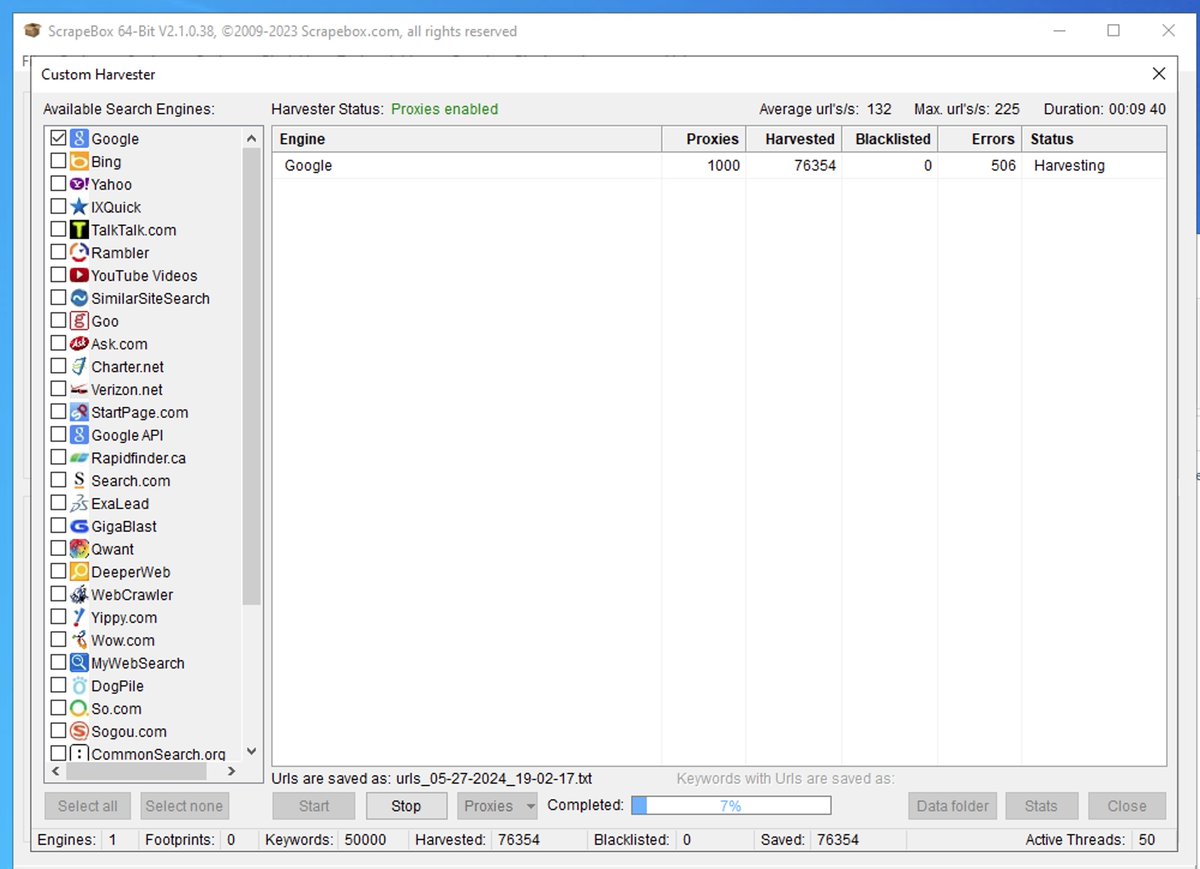Click the StartPage.com icon
Screen dimensions: 1200x869
(x=79, y=412)
